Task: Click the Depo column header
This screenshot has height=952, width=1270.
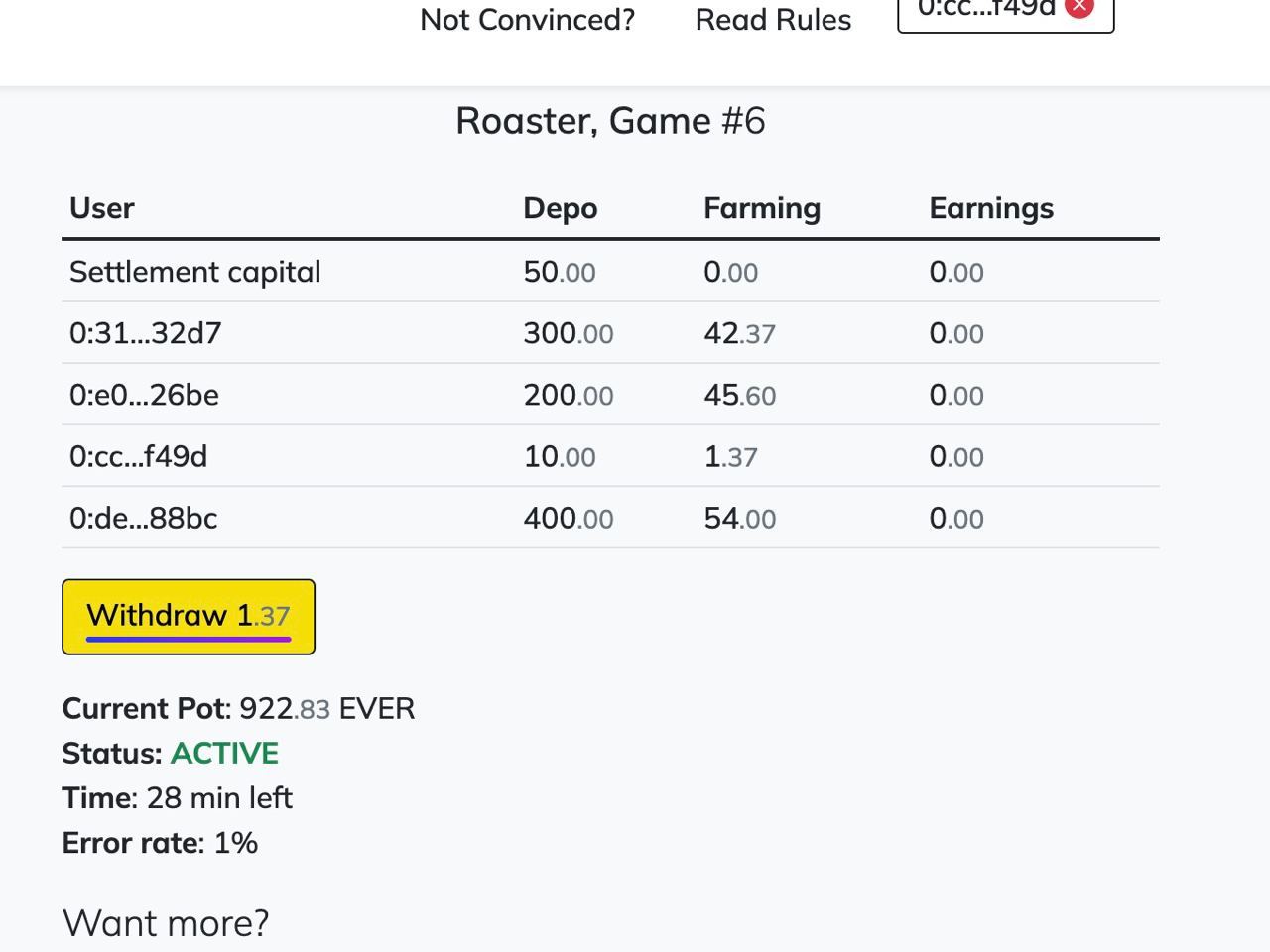Action: point(560,208)
